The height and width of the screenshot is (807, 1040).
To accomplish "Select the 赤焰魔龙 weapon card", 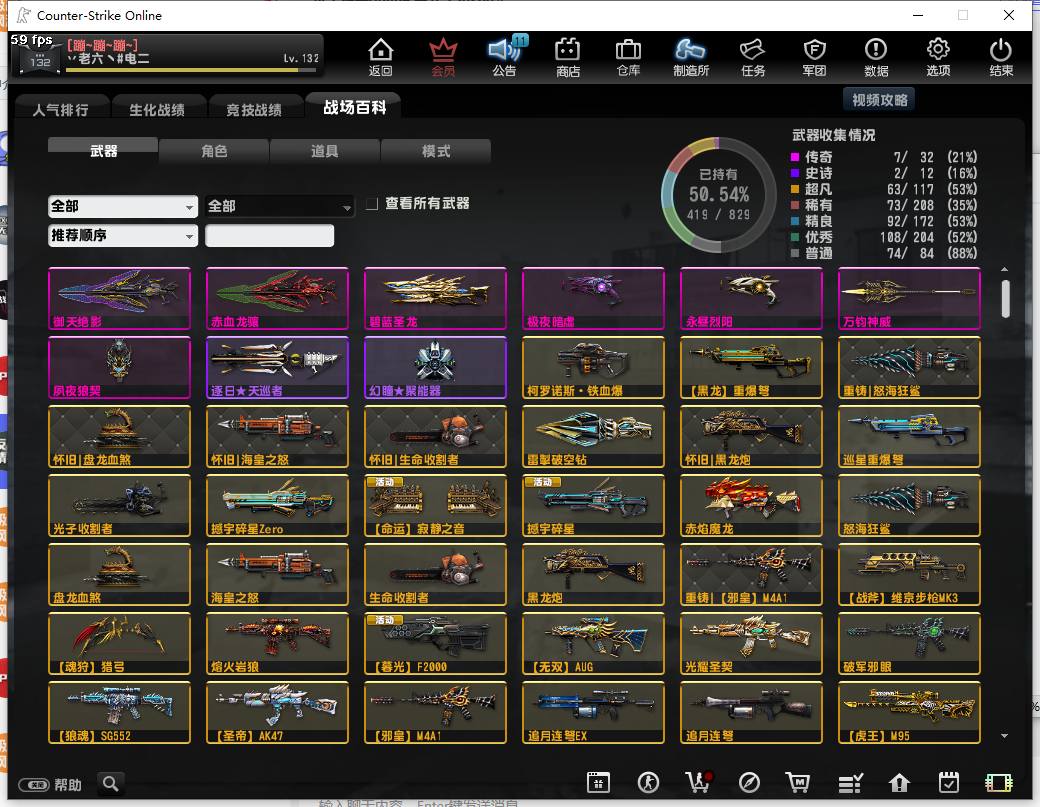I will click(x=751, y=505).
